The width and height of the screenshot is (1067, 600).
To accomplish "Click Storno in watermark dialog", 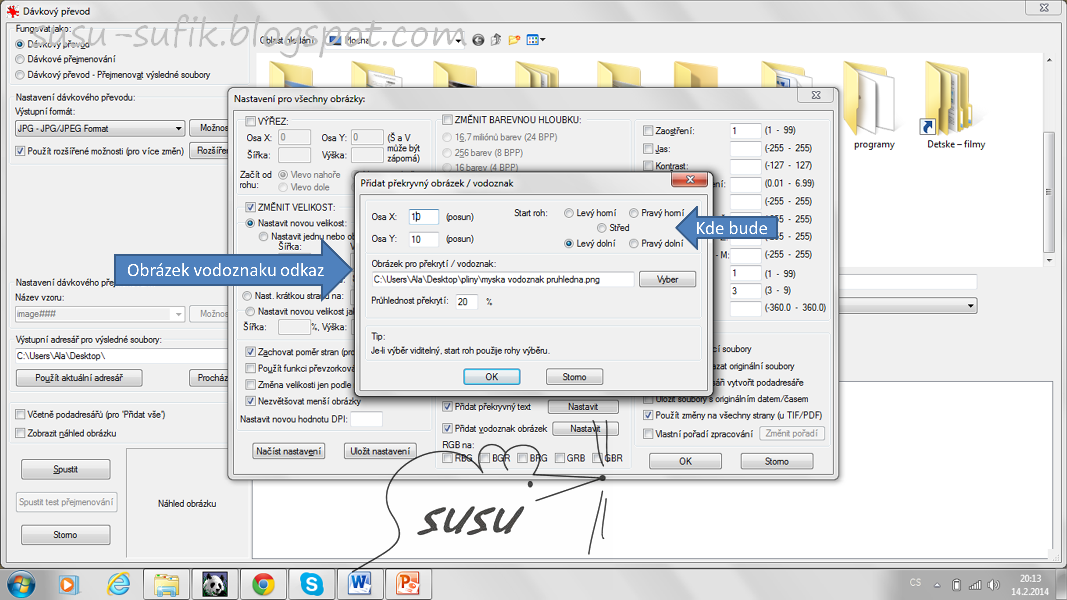I will pyautogui.click(x=574, y=376).
